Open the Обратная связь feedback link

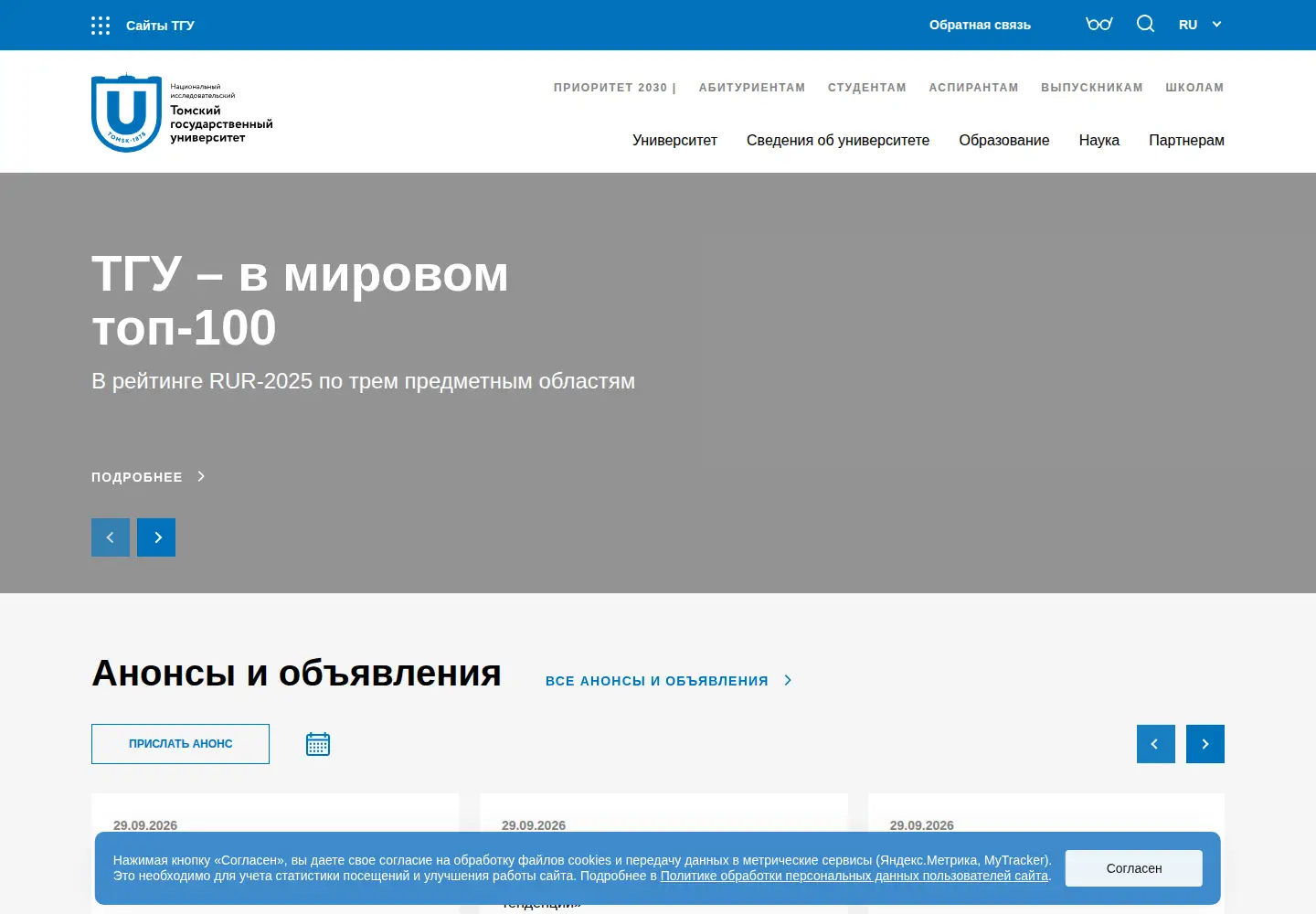[980, 25]
